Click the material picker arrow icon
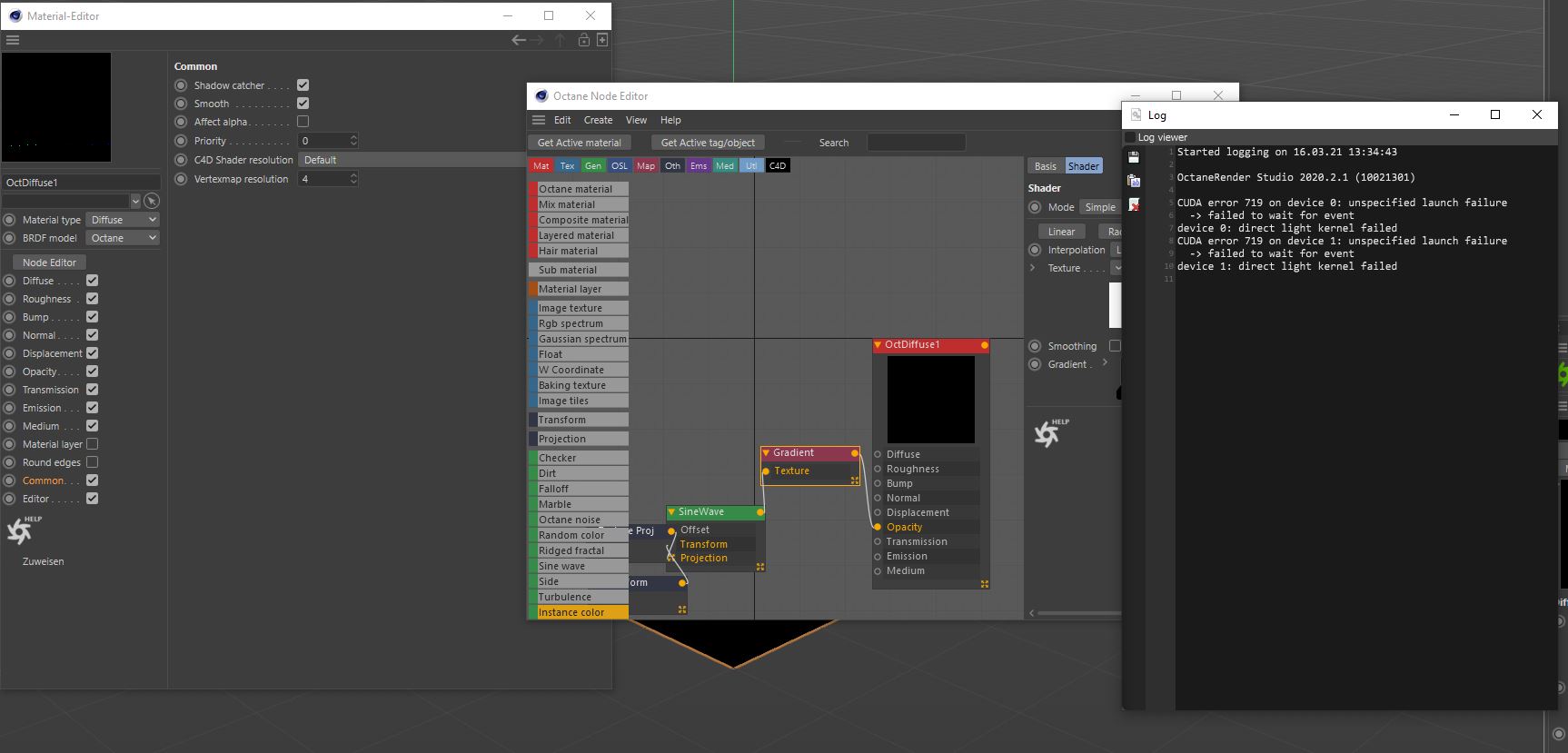The image size is (1568, 753). (152, 201)
